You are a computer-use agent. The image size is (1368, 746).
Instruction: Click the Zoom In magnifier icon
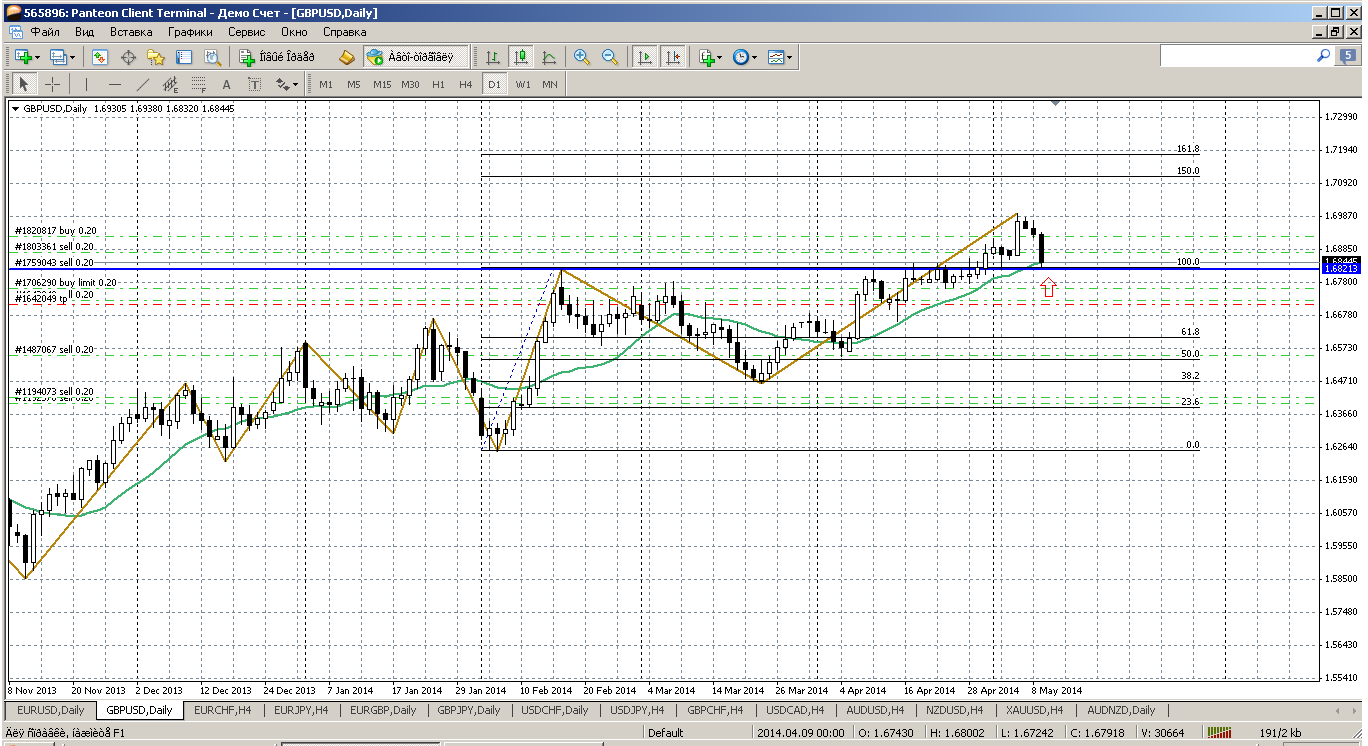(x=581, y=58)
